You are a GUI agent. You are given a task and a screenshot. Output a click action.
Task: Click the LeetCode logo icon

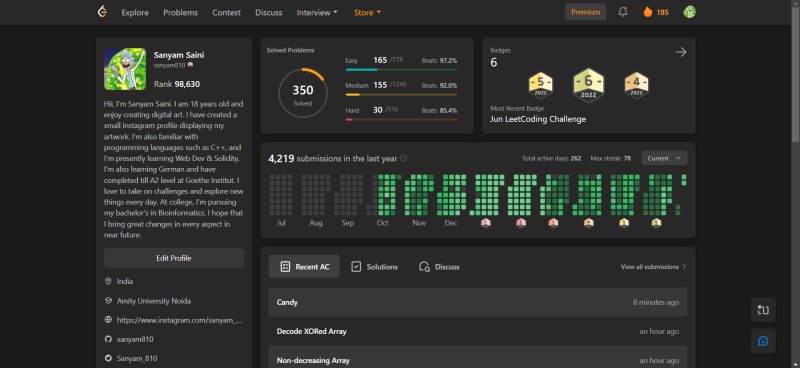(x=103, y=12)
